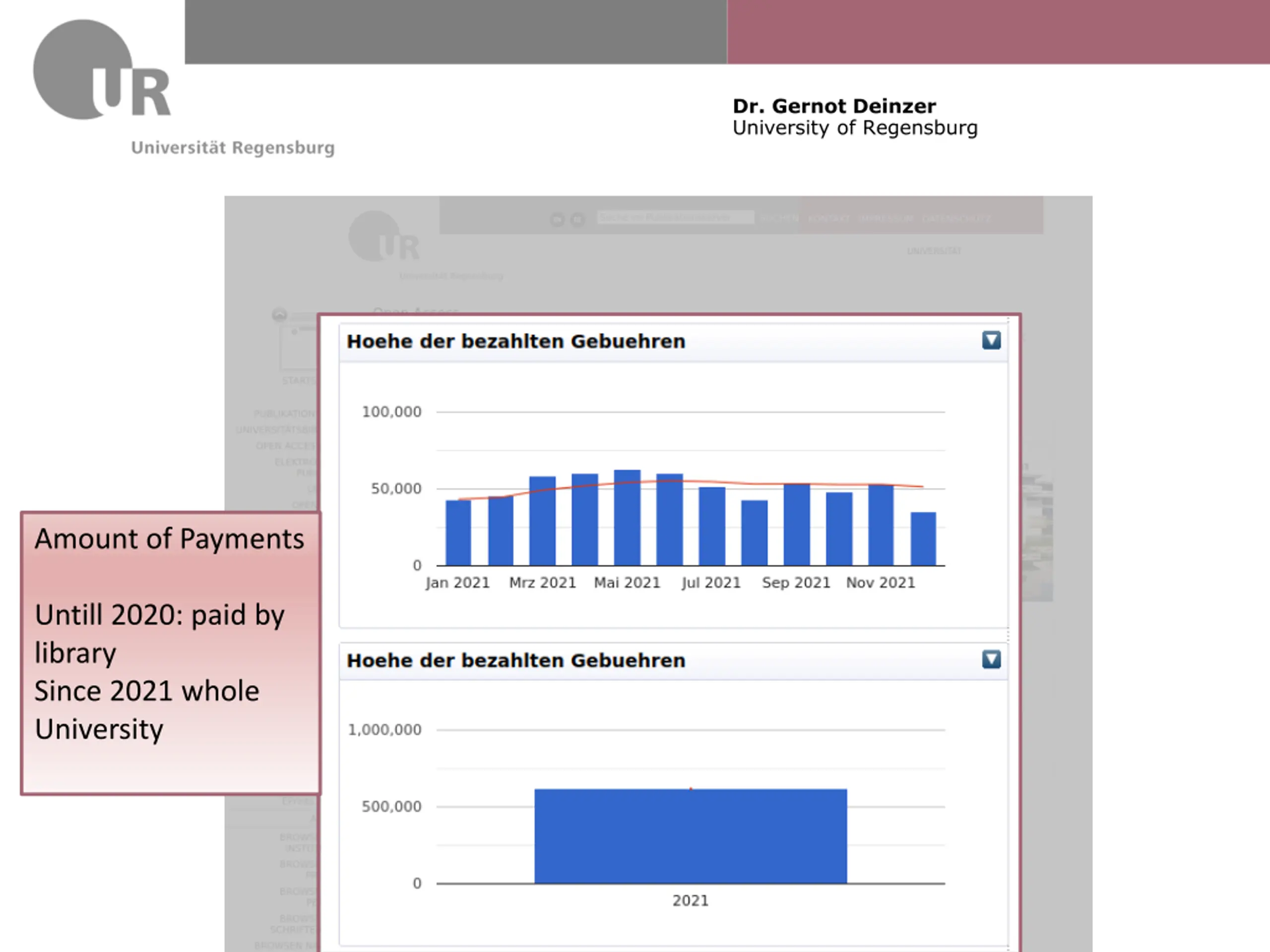This screenshot has width=1270, height=952.
Task: Click the Amount of Payments text box
Action: [171, 653]
